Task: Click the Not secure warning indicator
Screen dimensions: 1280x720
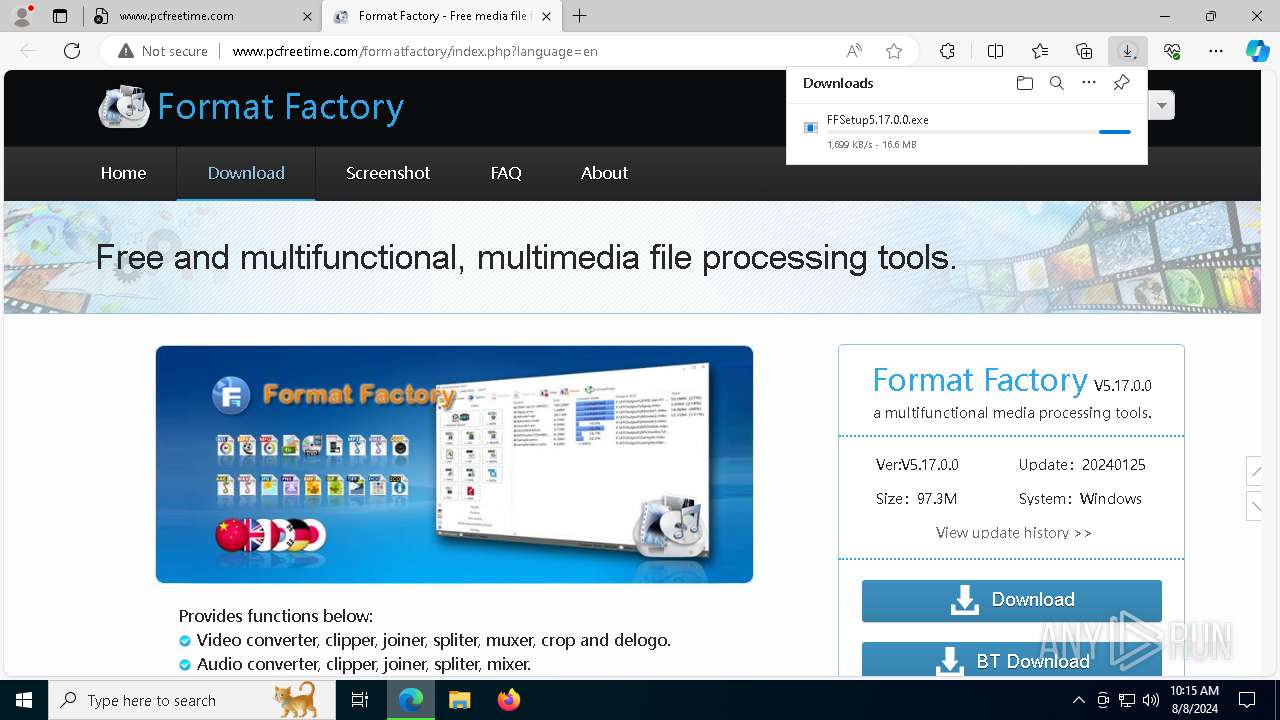Action: point(163,51)
